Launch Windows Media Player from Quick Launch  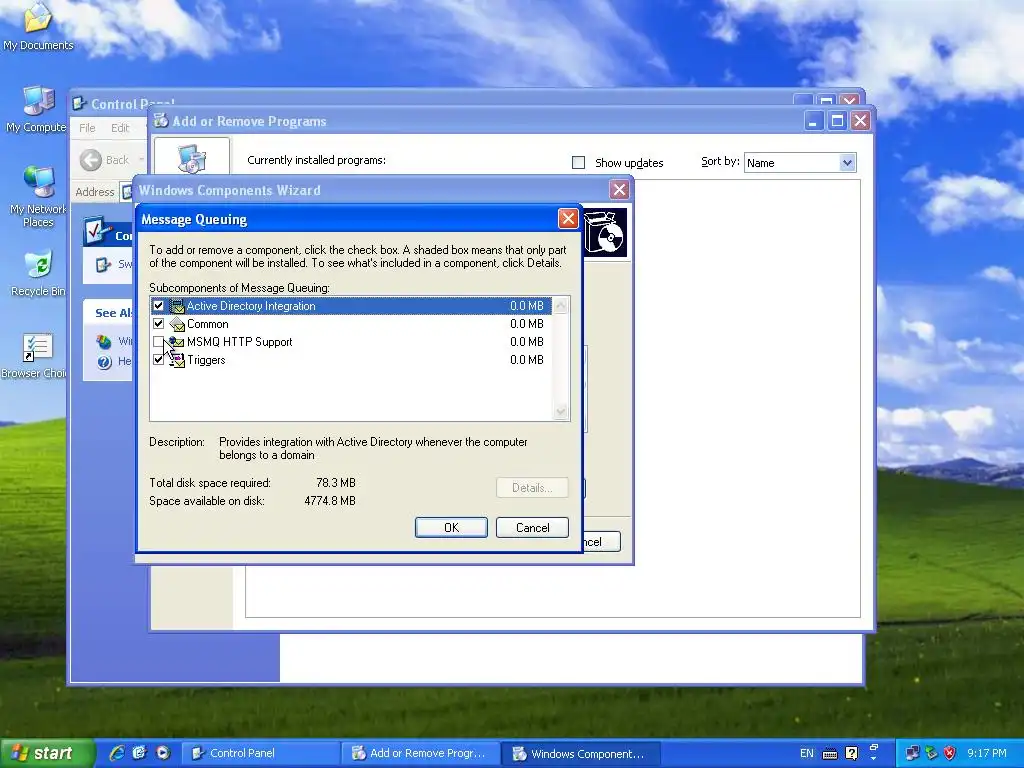[x=163, y=753]
